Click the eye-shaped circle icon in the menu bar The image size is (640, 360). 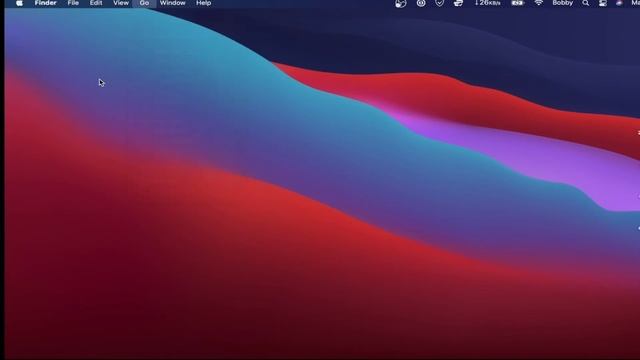[x=421, y=3]
